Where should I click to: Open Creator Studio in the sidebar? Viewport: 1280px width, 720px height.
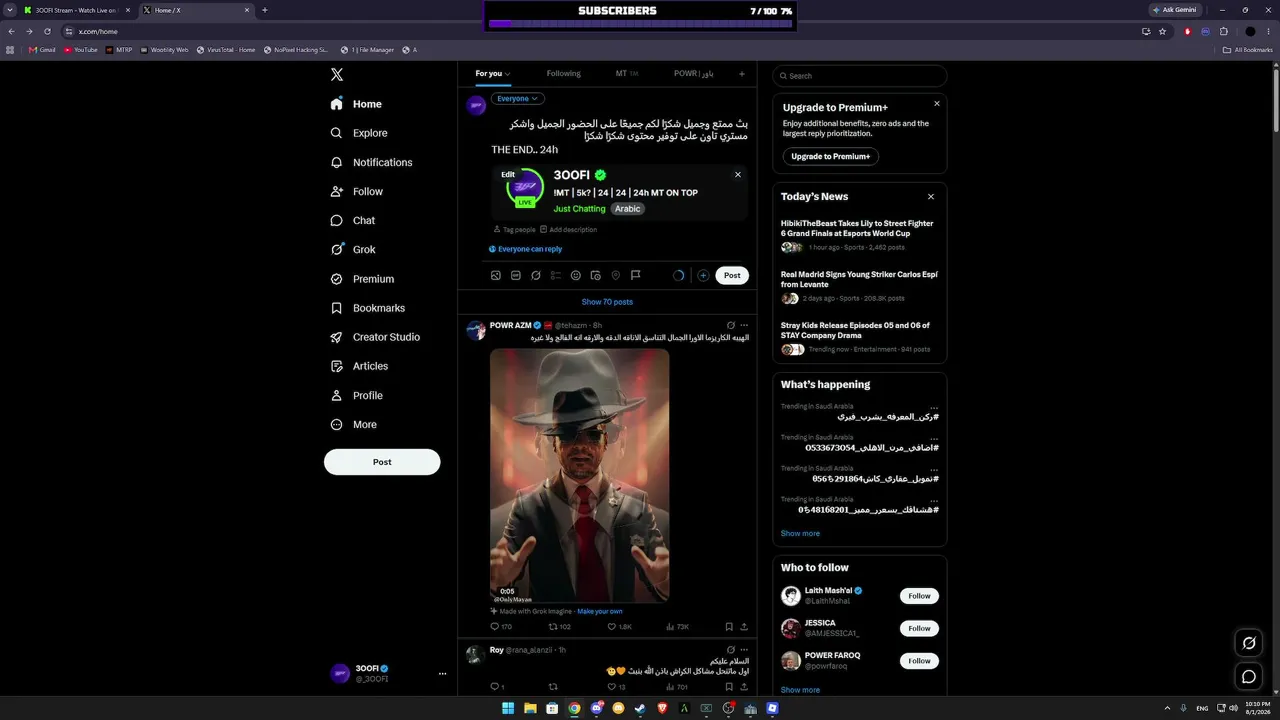[375, 337]
